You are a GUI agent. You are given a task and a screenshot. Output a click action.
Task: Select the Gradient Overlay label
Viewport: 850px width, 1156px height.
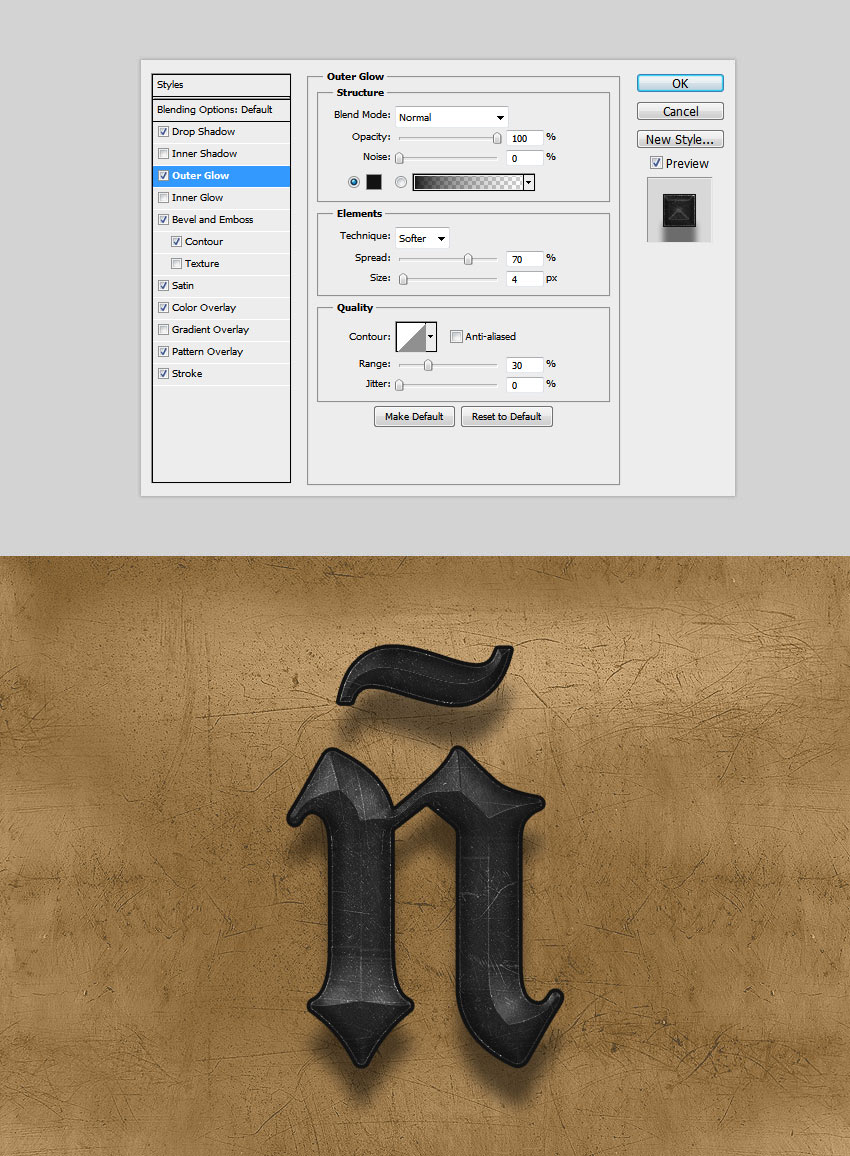point(211,330)
